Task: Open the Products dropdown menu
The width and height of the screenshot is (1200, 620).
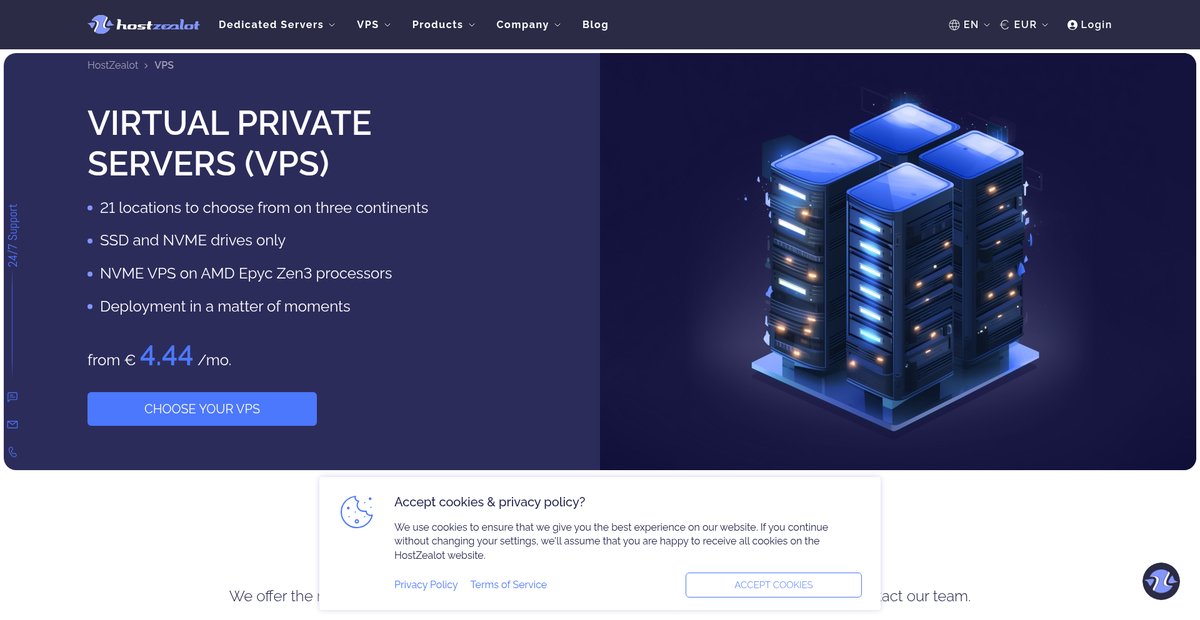Action: (x=443, y=24)
